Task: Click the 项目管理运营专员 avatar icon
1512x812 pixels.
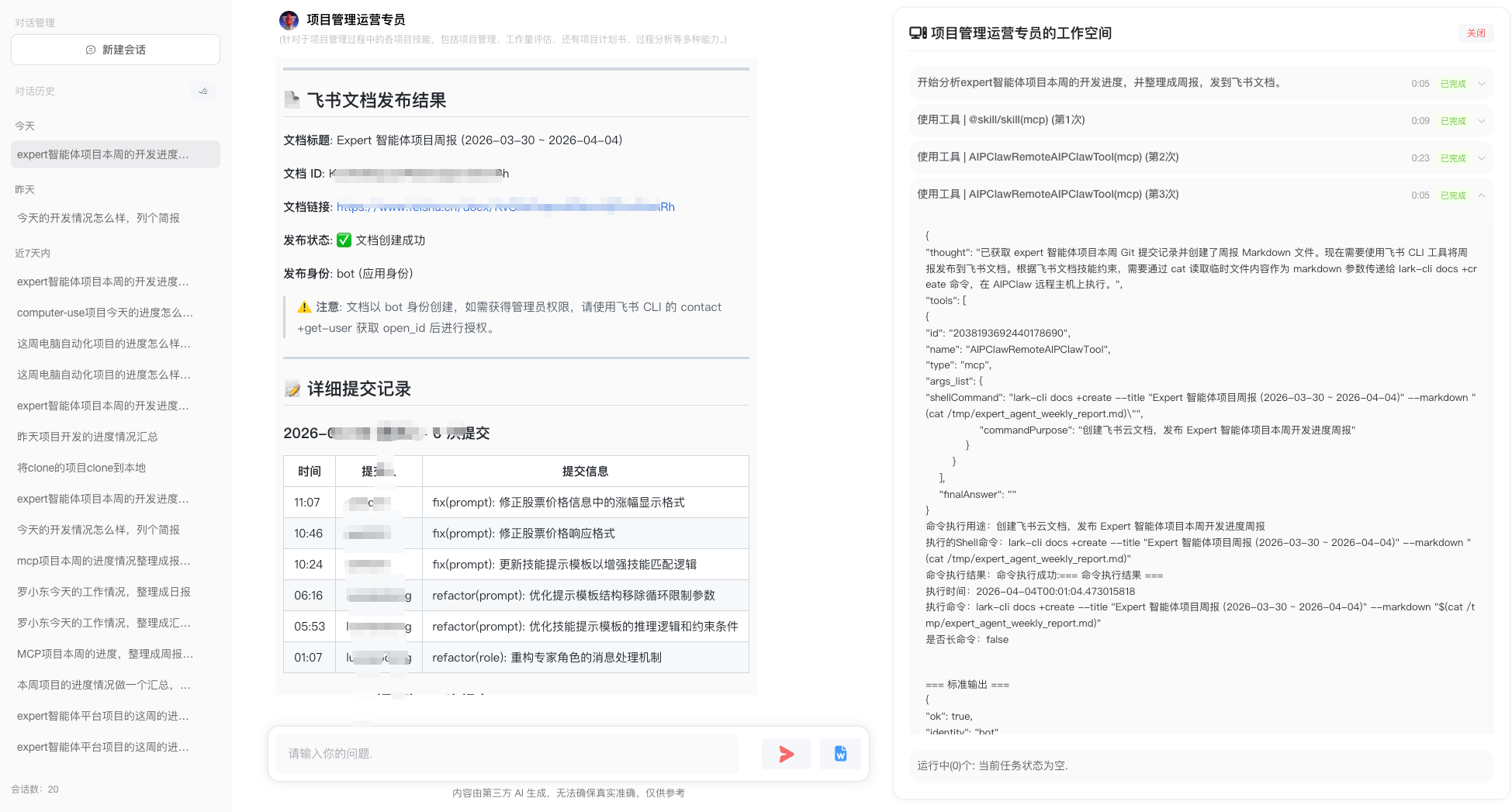Action: [x=289, y=20]
